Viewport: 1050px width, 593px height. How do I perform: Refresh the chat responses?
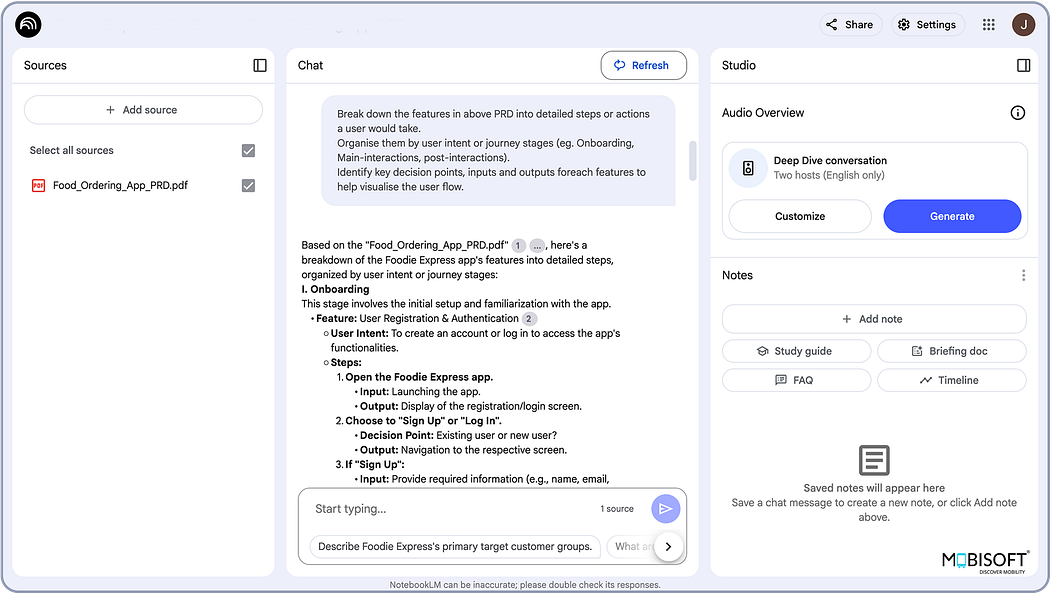(643, 65)
